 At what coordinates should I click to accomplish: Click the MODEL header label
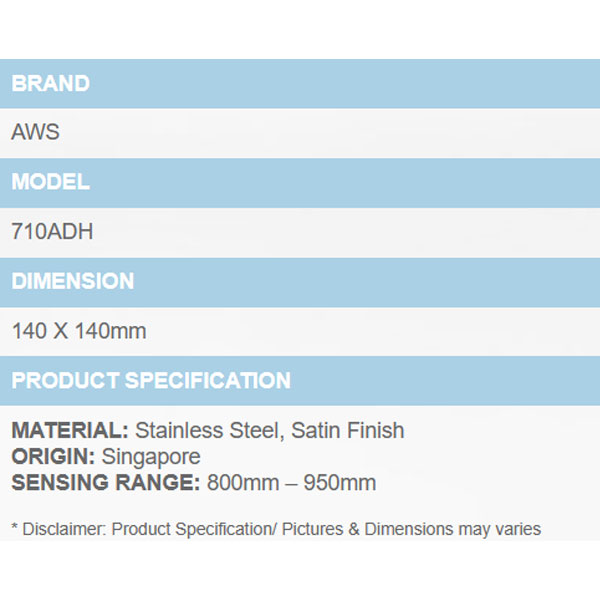pos(50,183)
